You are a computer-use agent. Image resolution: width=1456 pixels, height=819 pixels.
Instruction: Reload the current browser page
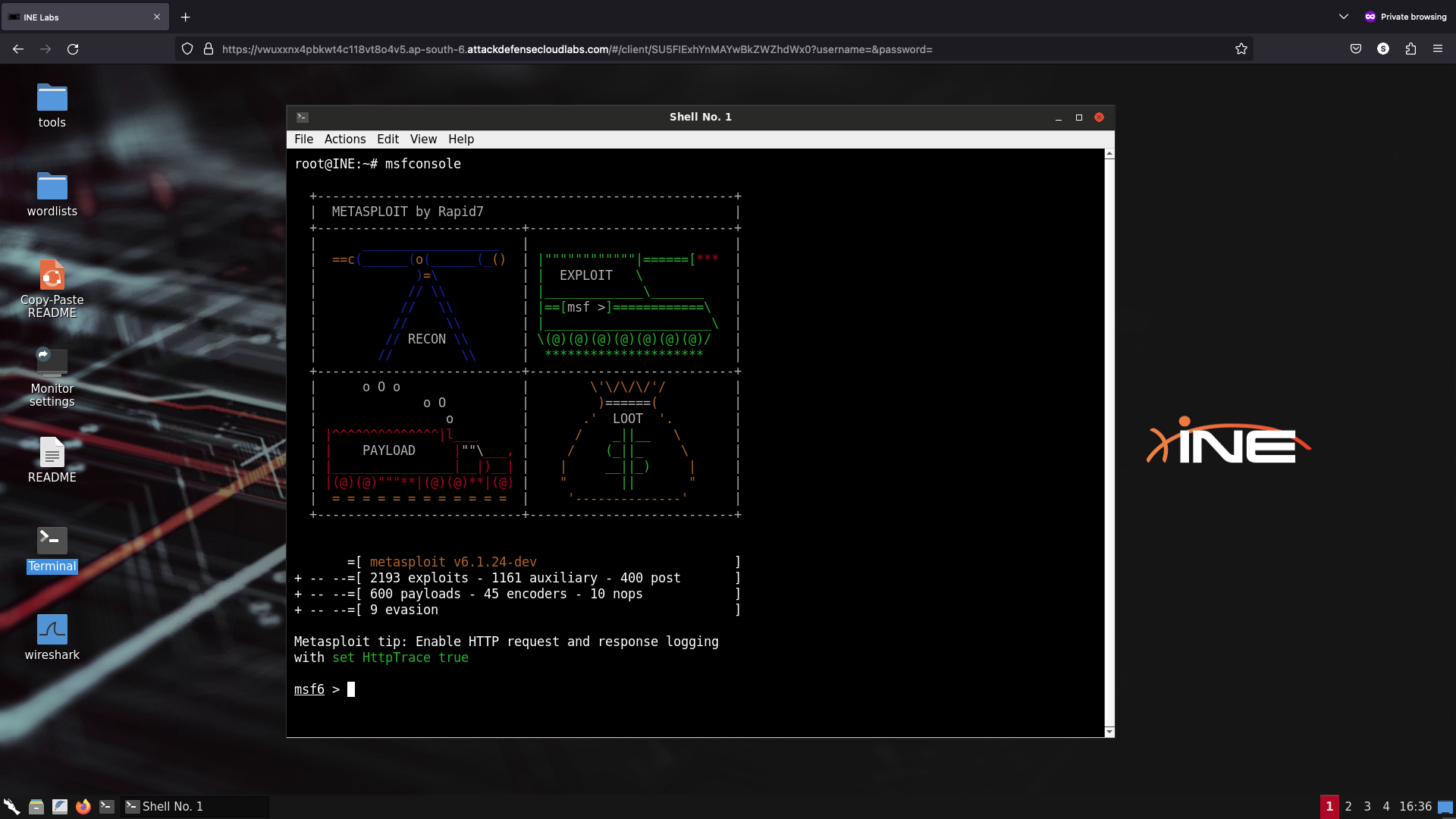73,49
